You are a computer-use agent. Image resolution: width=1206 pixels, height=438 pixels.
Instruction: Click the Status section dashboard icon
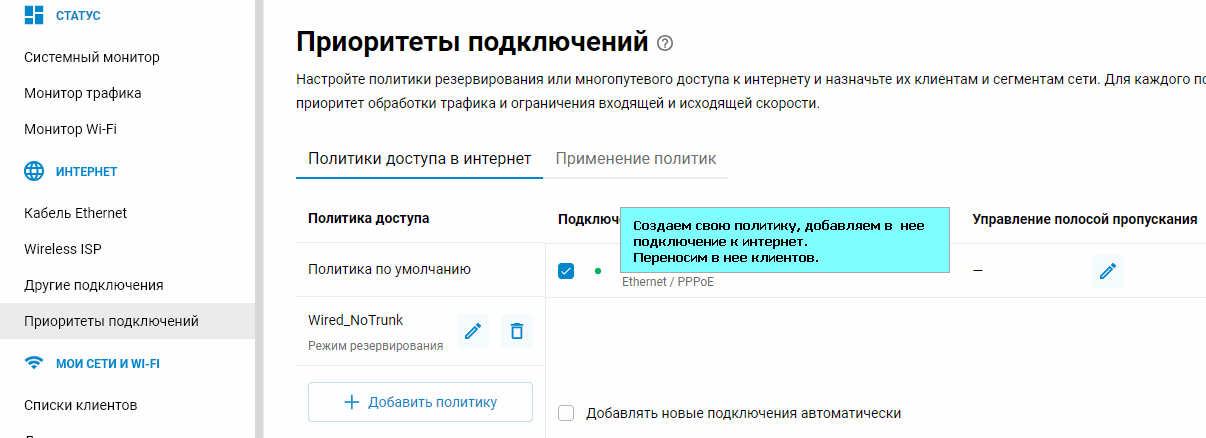click(34, 15)
